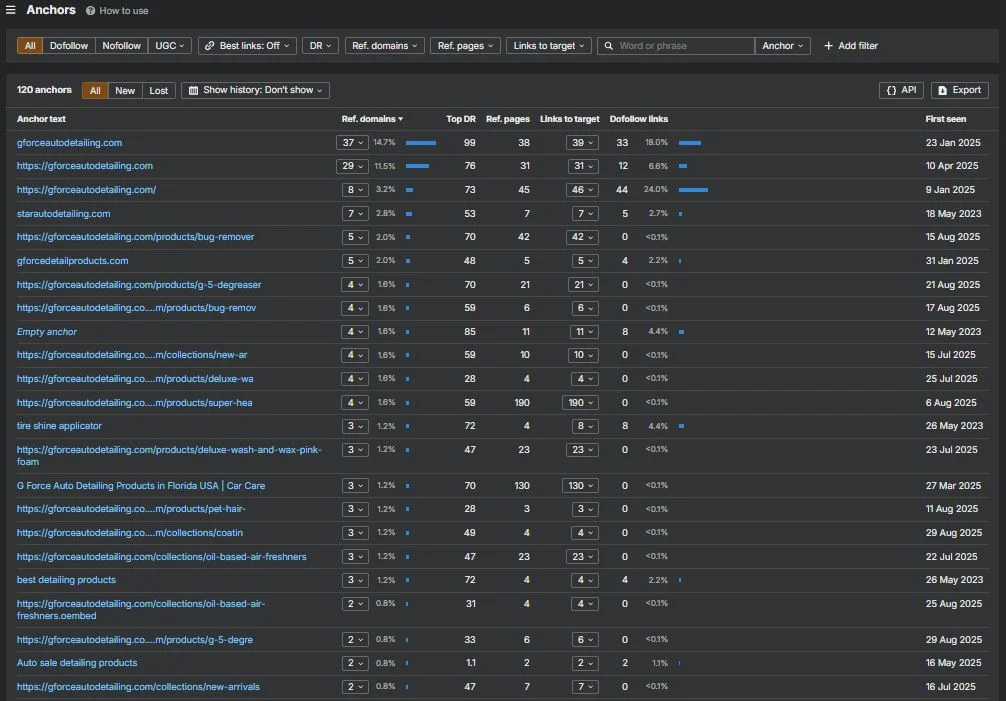Click the How to use help icon
Image resolution: width=1006 pixels, height=701 pixels.
coord(90,11)
